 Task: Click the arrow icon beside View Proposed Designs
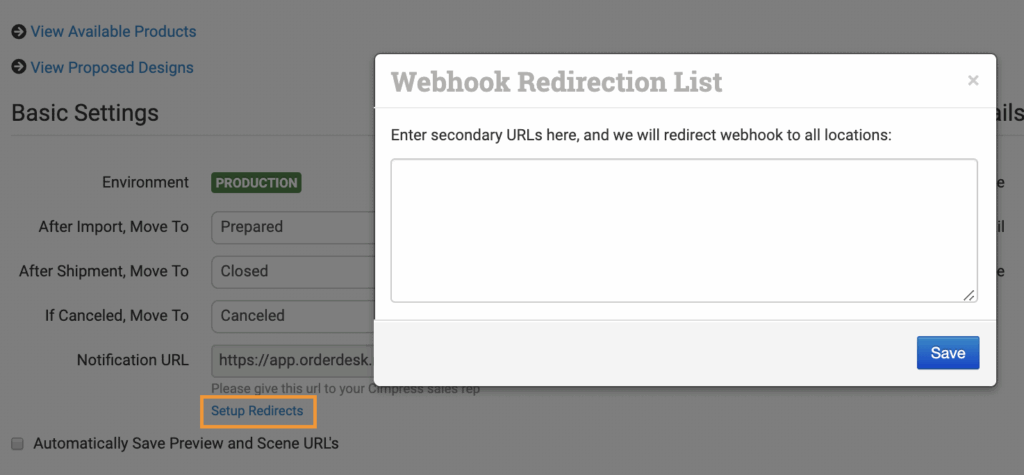pyautogui.click(x=18, y=68)
